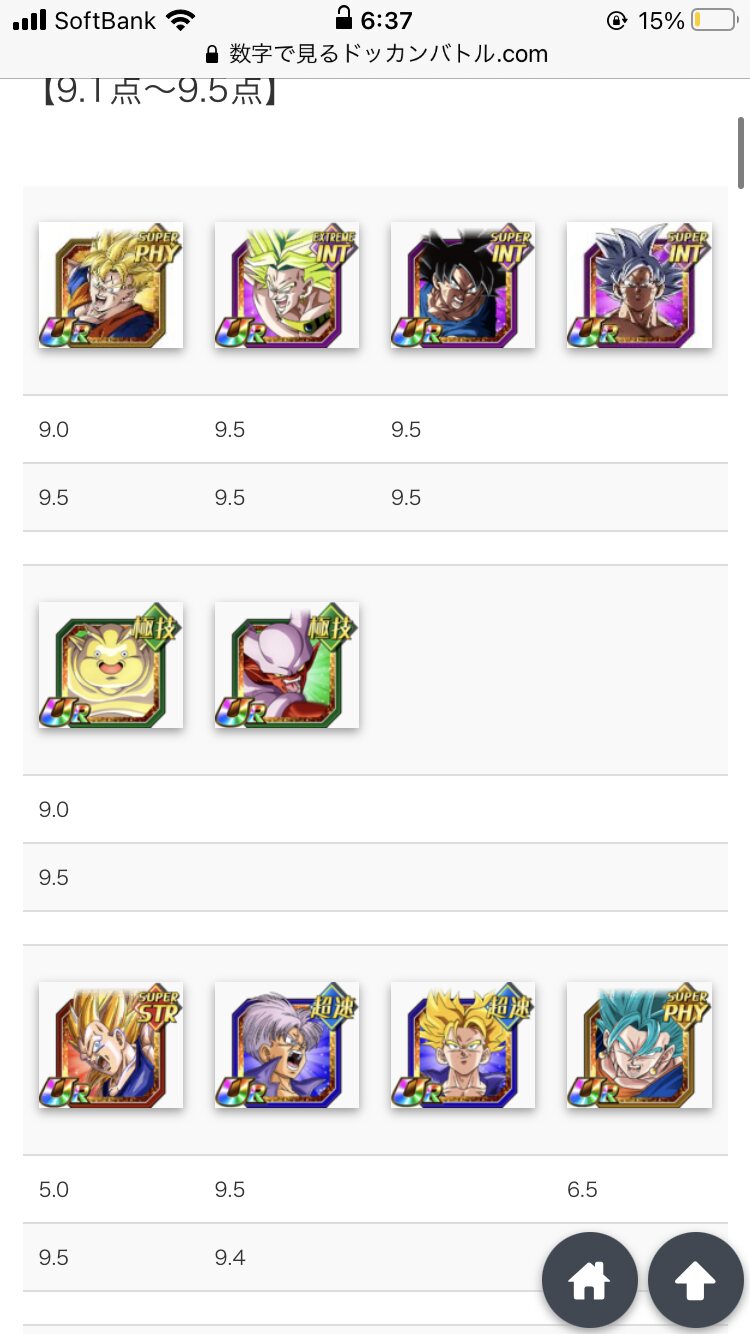Tap the 6.5 score under Vegito Blue
The width and height of the screenshot is (750, 1334).
(x=582, y=1189)
